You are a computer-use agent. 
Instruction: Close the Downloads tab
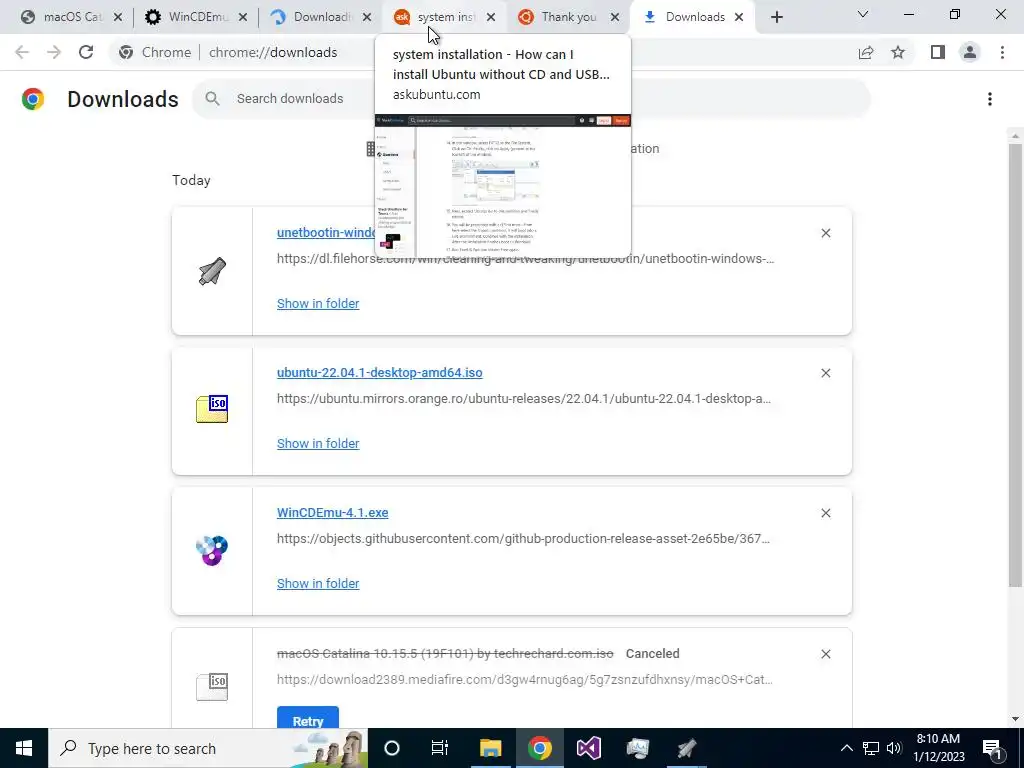[739, 18]
